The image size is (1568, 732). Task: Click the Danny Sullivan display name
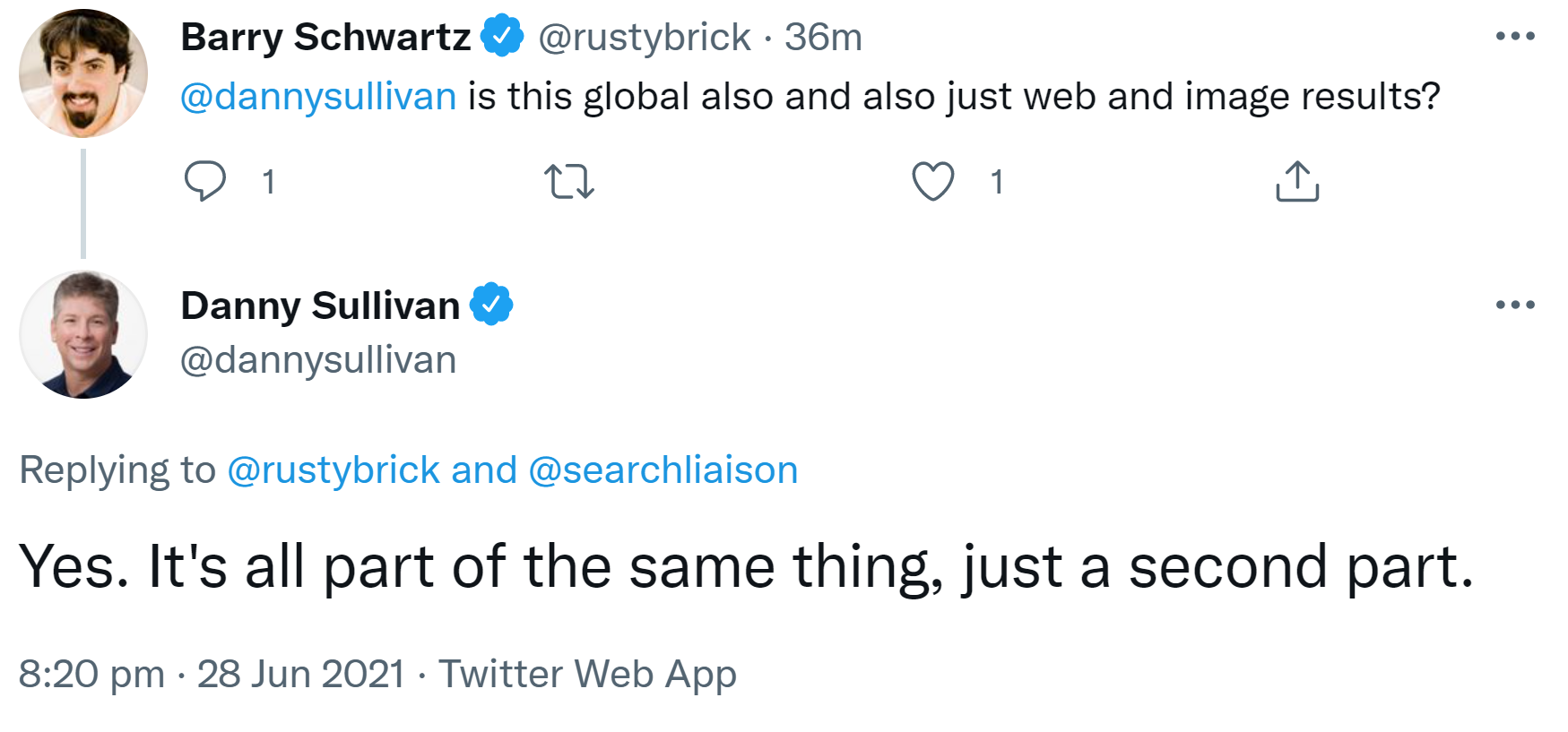[x=320, y=306]
